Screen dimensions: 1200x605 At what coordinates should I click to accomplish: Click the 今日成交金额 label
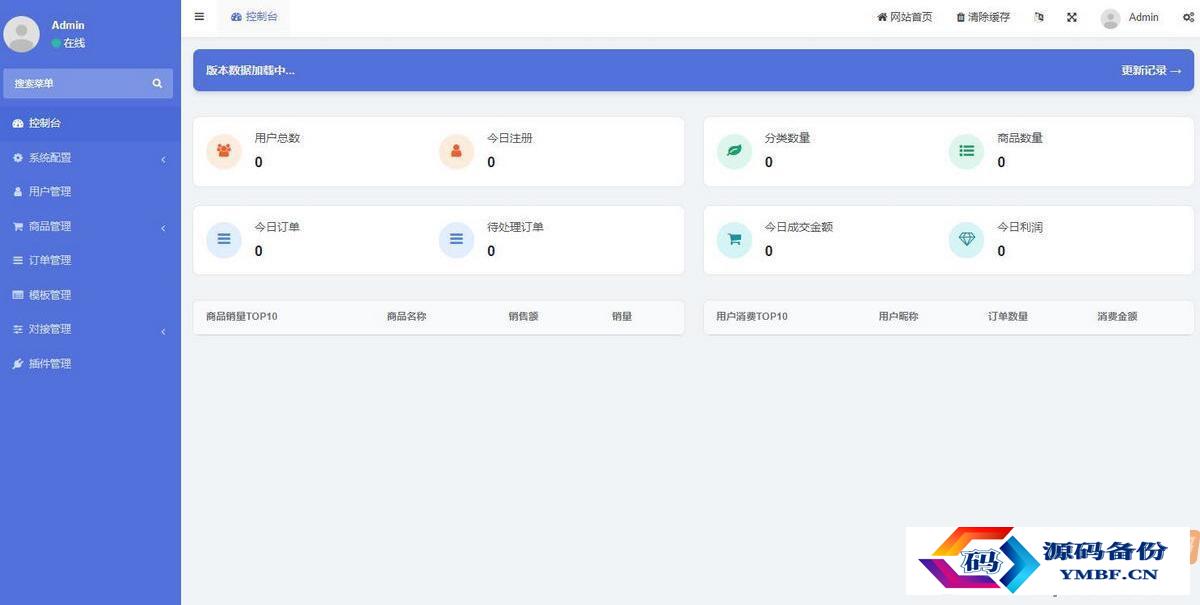click(798, 227)
